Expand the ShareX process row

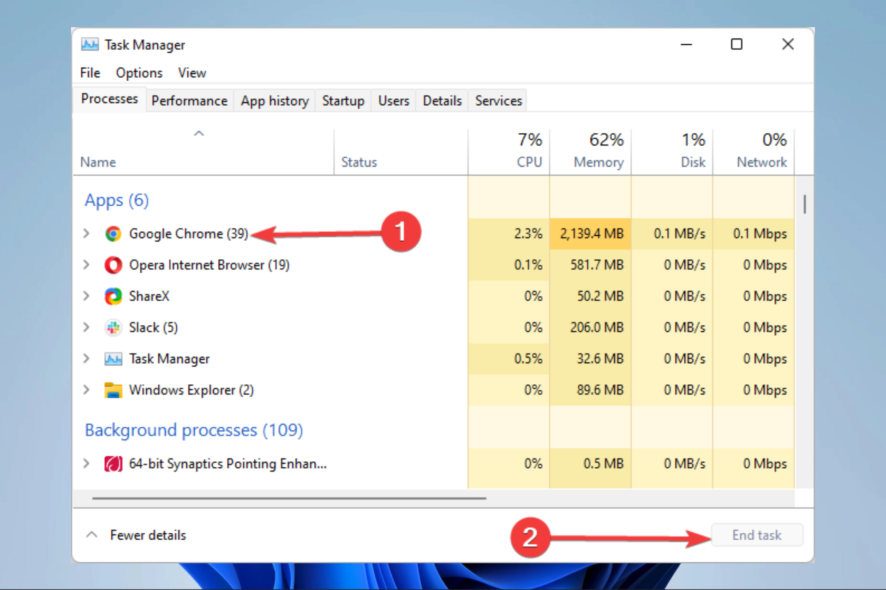click(x=86, y=296)
